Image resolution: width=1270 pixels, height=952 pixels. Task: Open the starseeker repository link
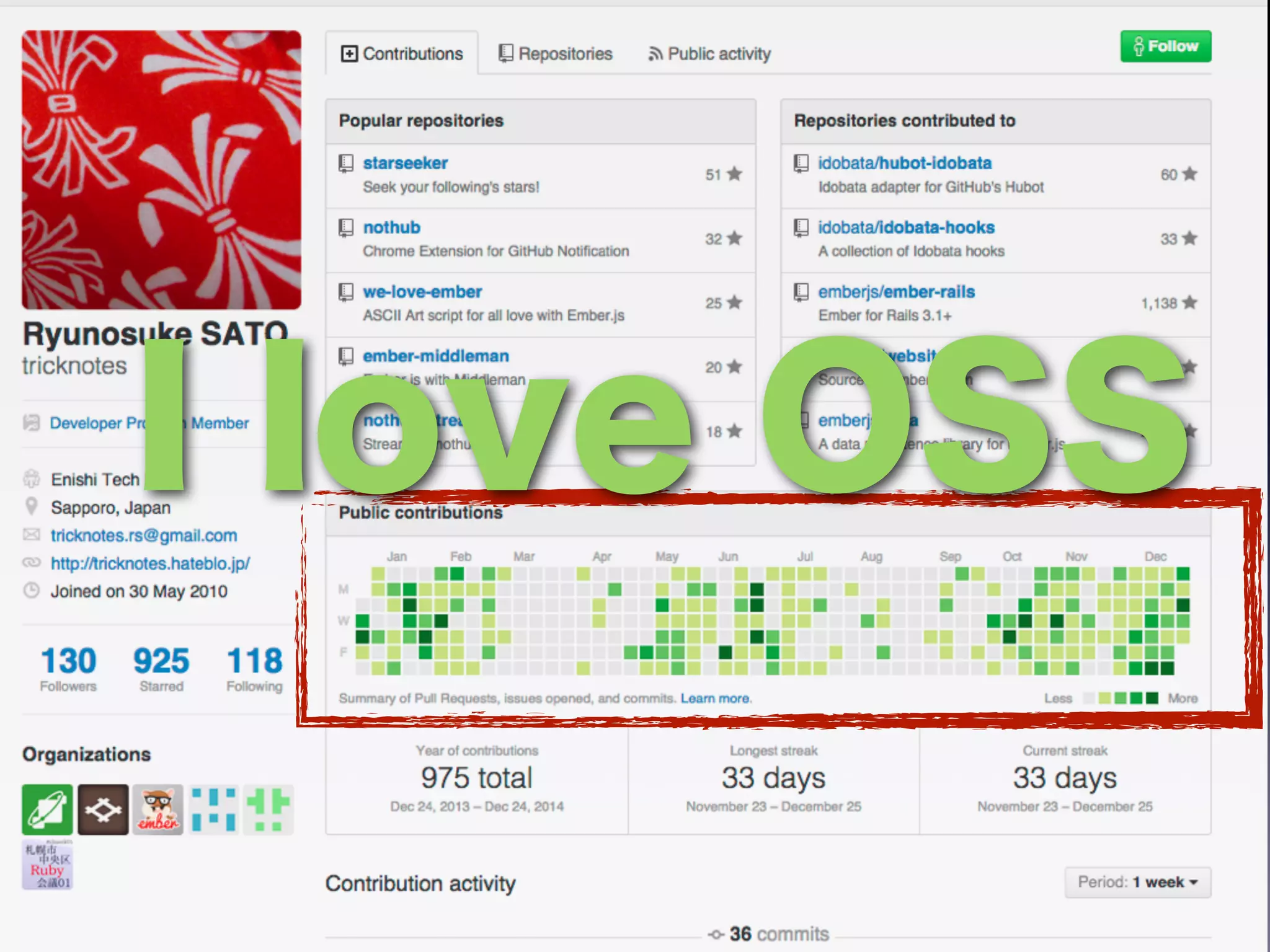click(405, 163)
